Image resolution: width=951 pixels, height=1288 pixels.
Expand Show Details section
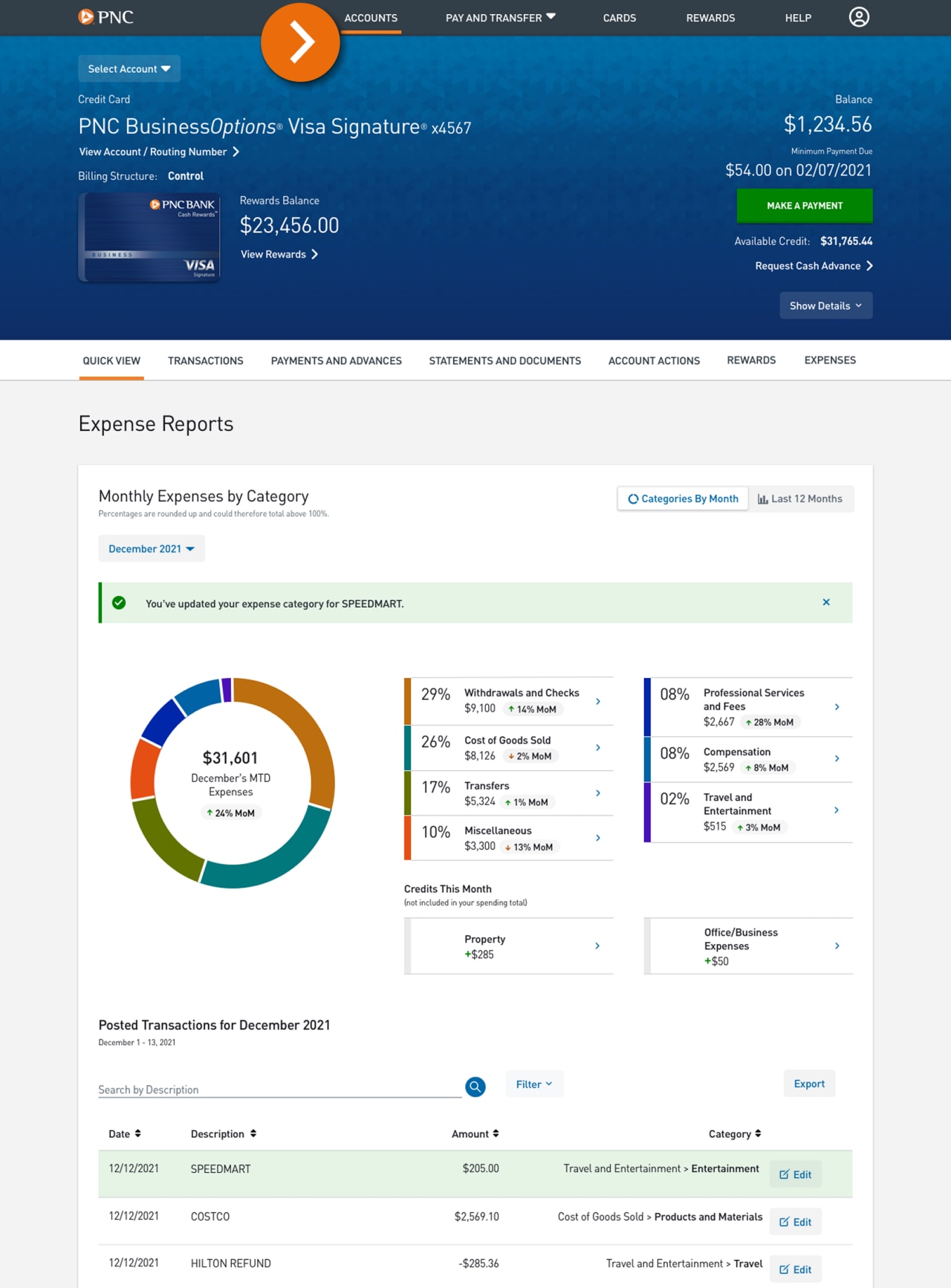825,305
